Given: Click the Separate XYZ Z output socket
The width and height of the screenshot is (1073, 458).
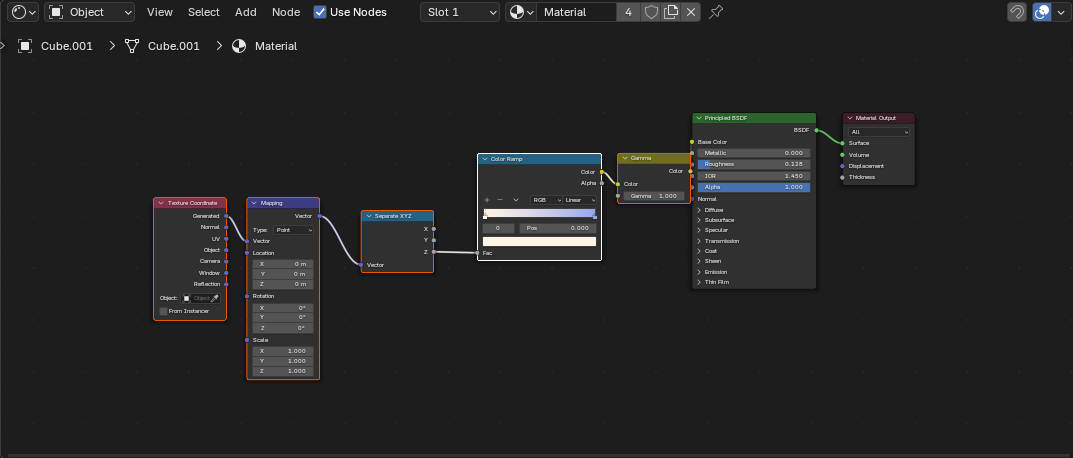Looking at the screenshot, I should pos(434,252).
